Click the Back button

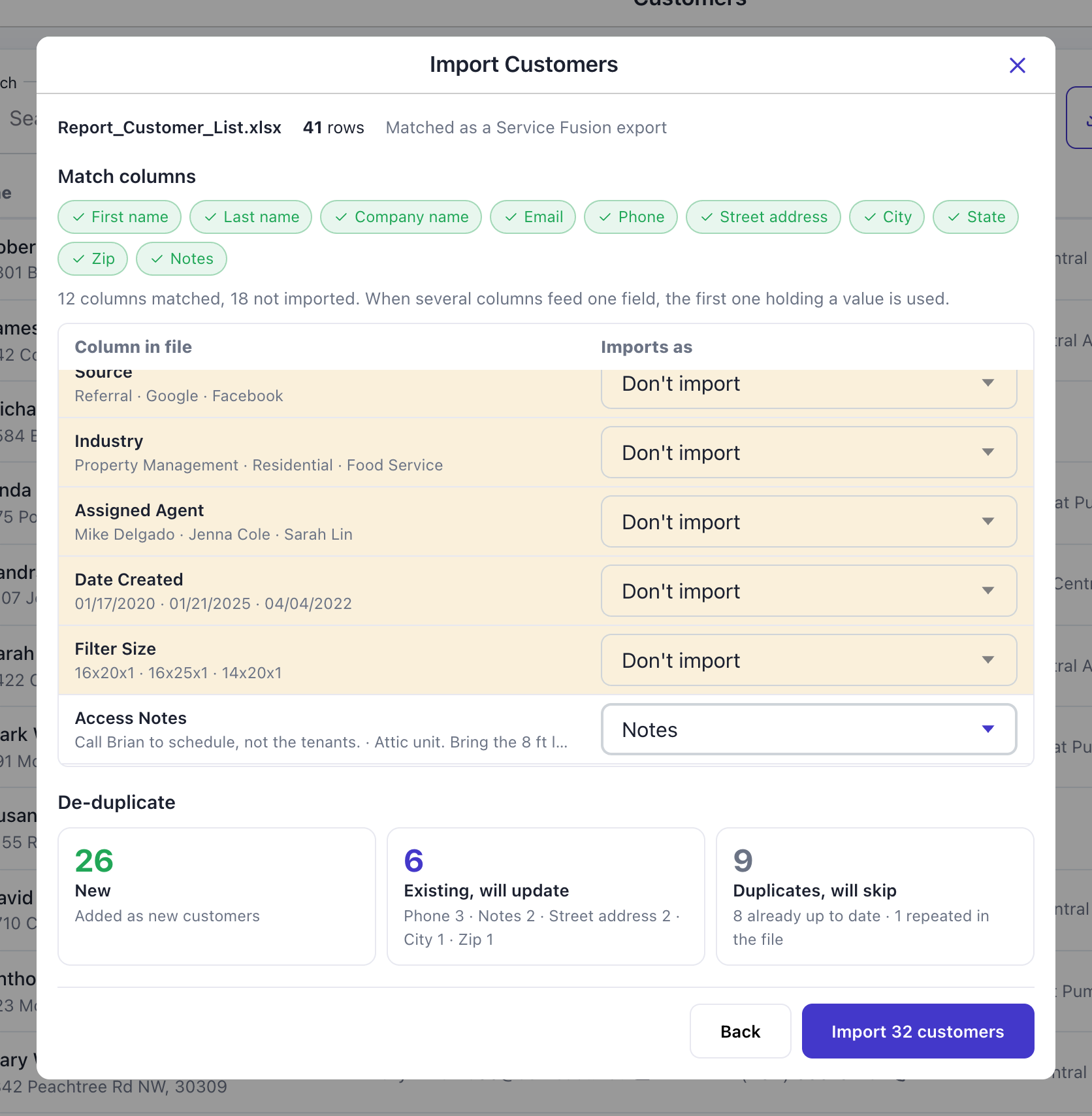741,1031
